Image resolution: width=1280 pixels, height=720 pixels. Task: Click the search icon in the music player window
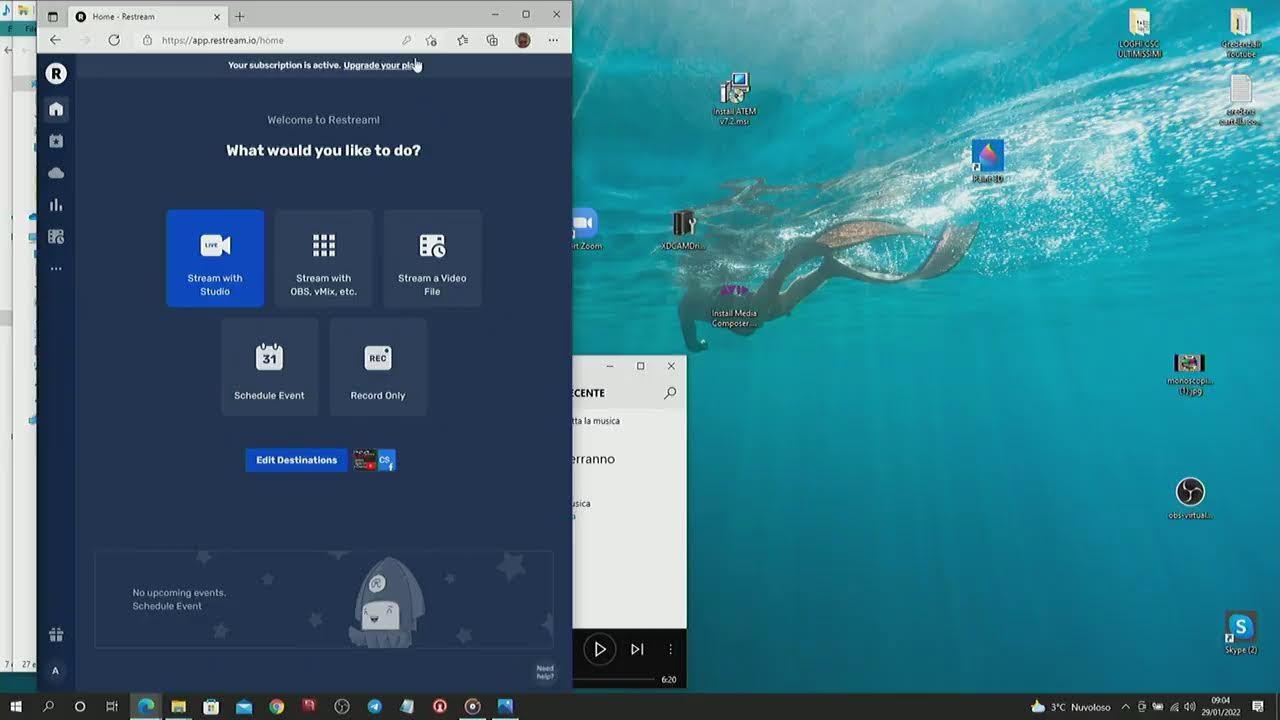[670, 393]
